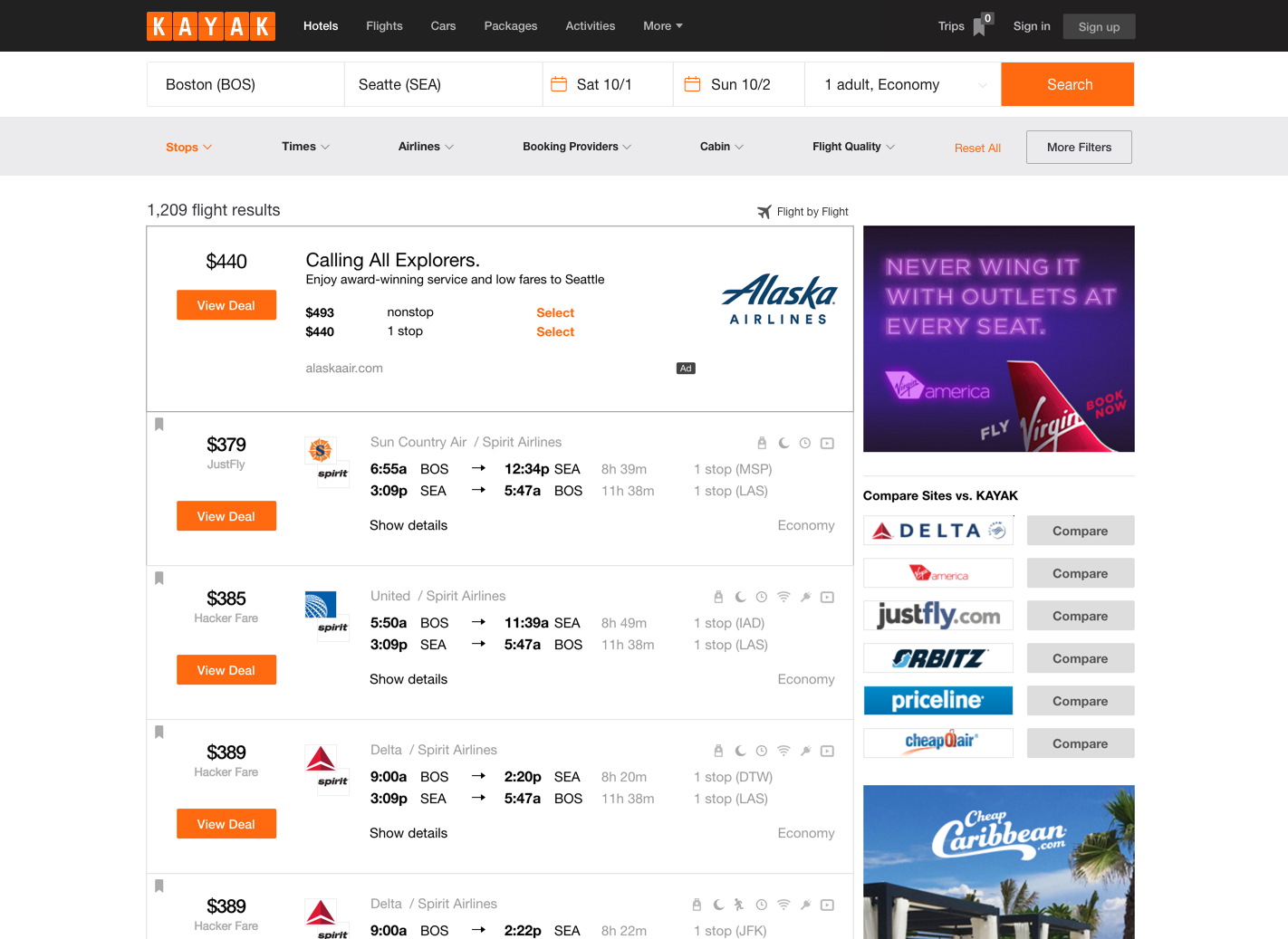This screenshot has height=939, width=1288.
Task: Click the orange Search button
Action: [x=1068, y=84]
